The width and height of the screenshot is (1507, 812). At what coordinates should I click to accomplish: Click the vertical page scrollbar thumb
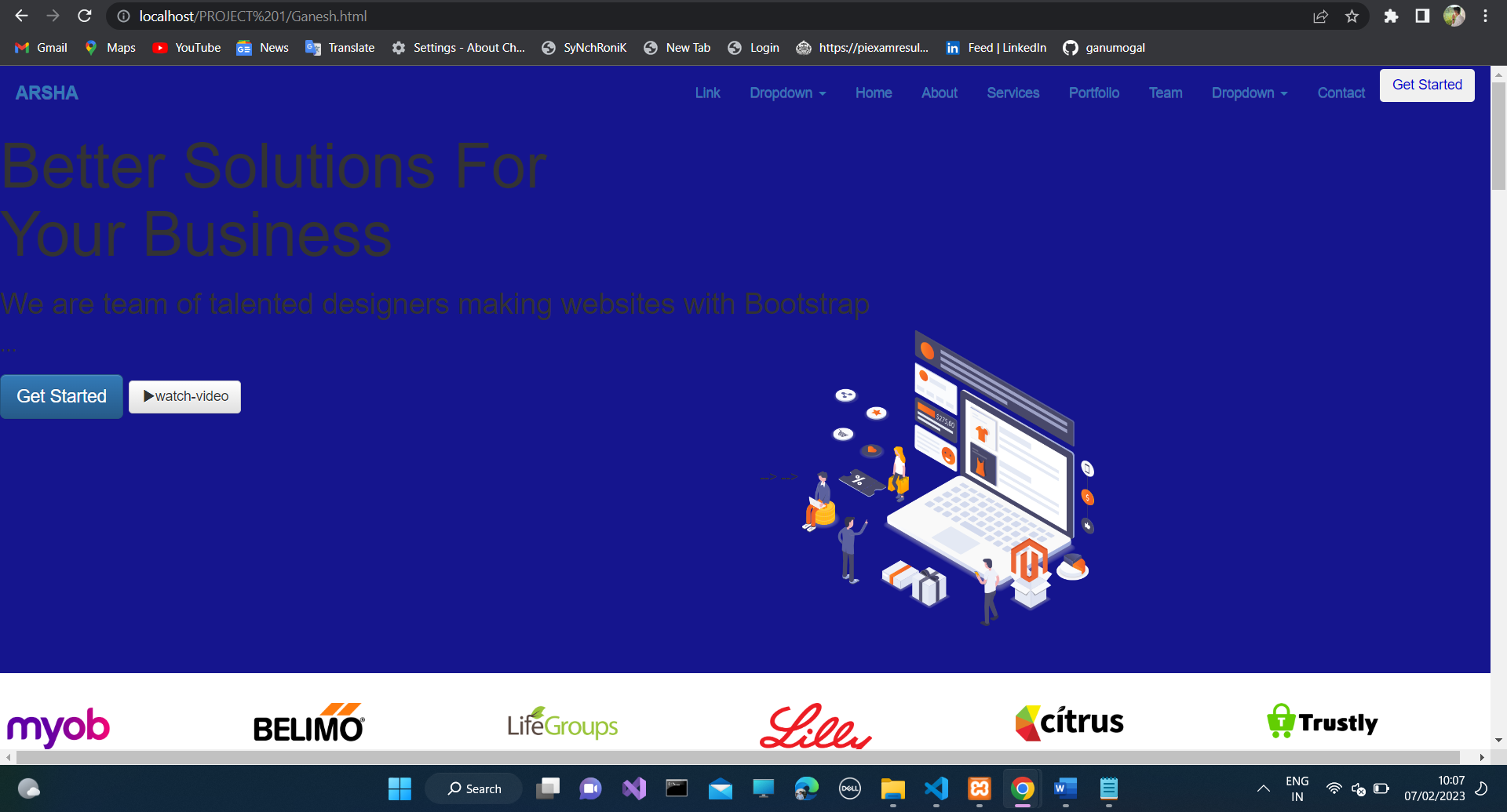click(x=1498, y=133)
